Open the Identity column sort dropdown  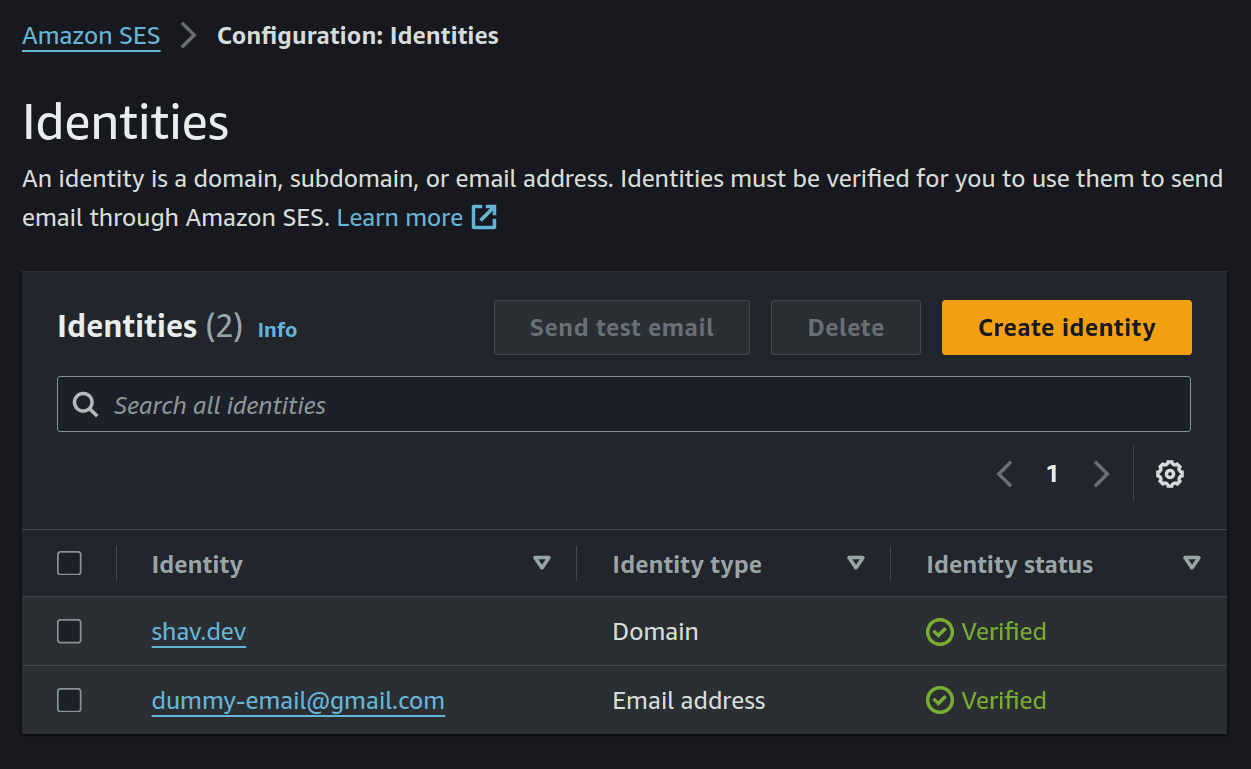pyautogui.click(x=542, y=563)
